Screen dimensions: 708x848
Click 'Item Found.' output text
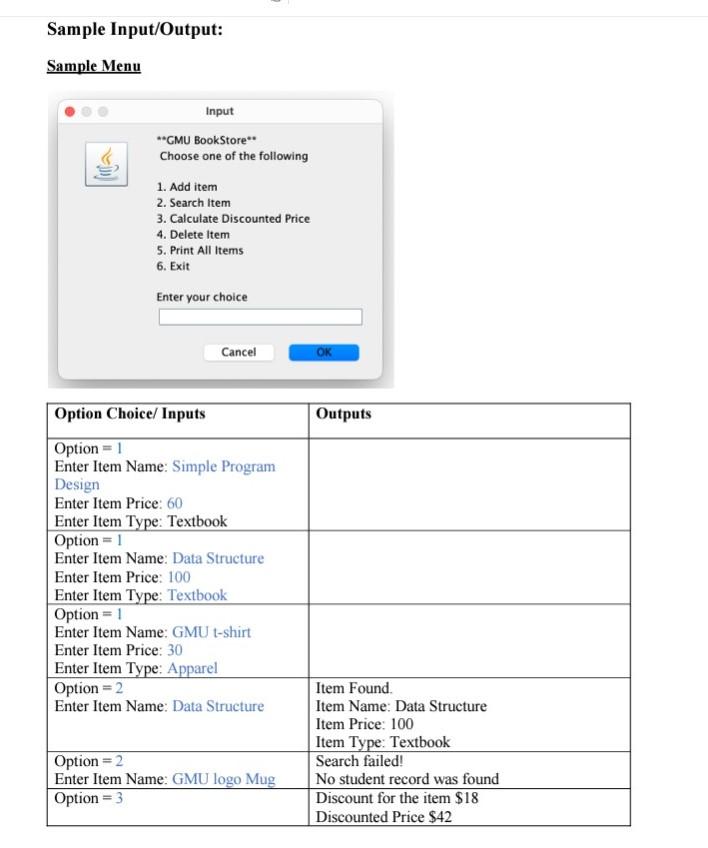(354, 688)
